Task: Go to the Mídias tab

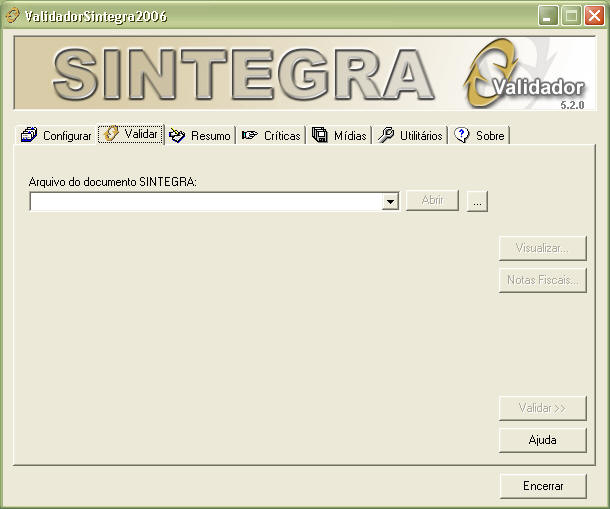Action: (x=340, y=135)
